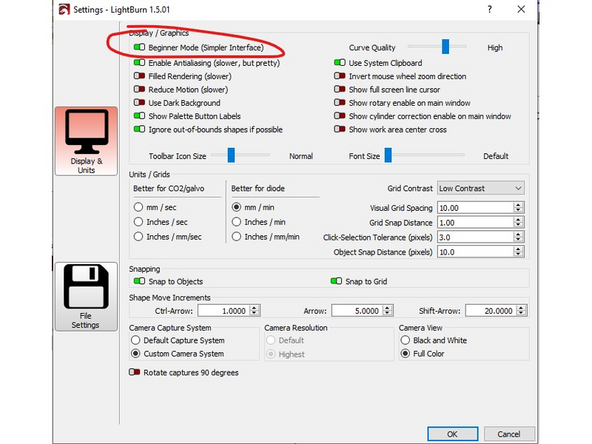Switch on Use Dark Background
This screenshot has height=444, width=592.
click(x=139, y=102)
